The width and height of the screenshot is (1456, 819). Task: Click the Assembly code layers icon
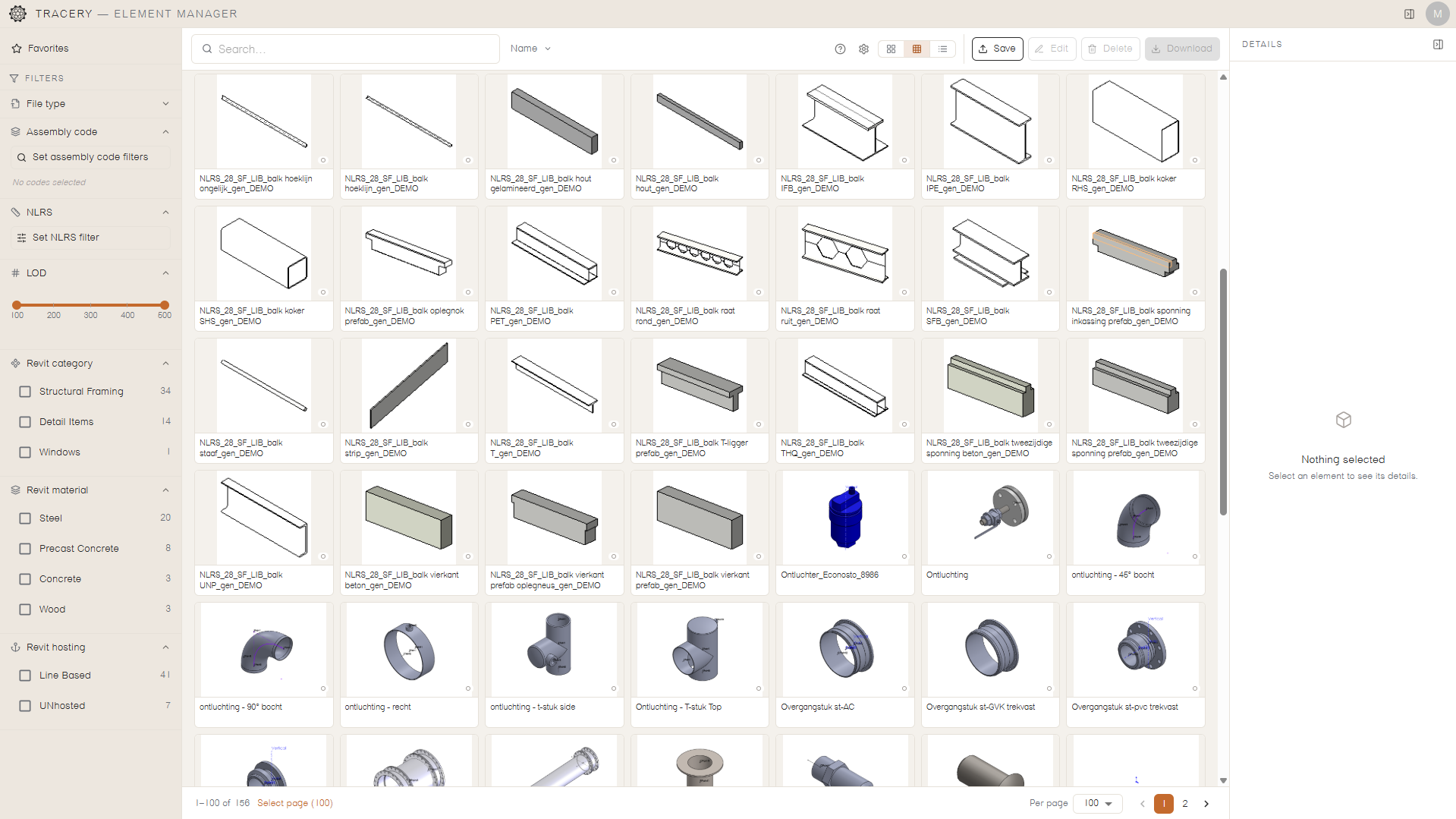(15, 132)
